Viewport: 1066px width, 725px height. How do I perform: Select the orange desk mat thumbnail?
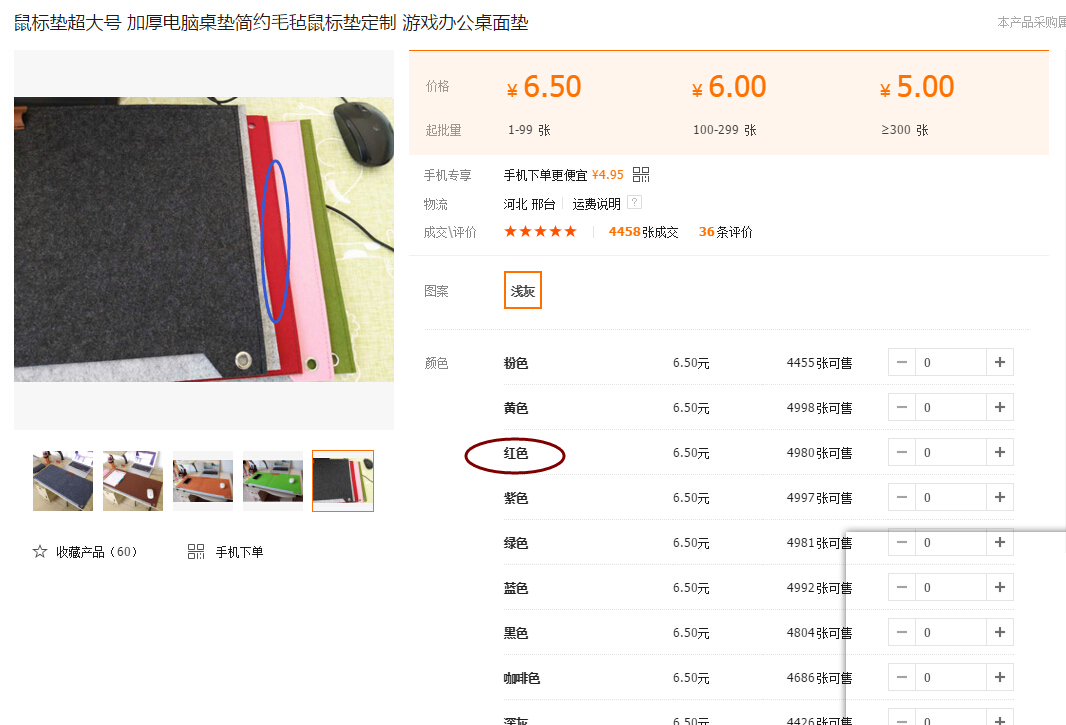[203, 481]
